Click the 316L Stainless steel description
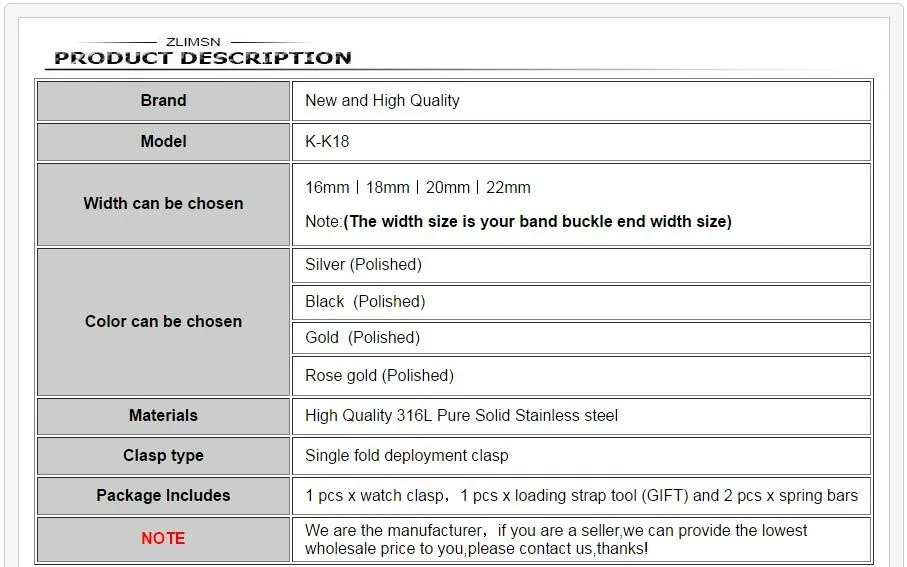 coord(461,416)
